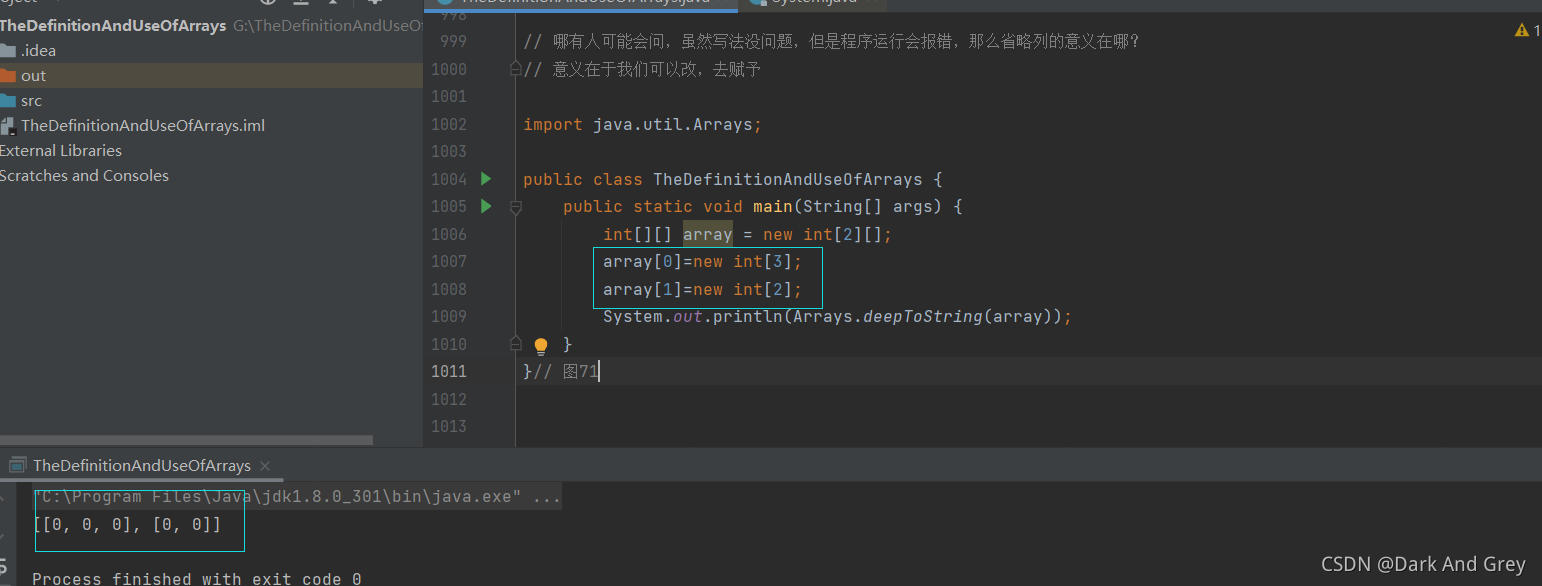Click the array[0]=new int[3] statement
This screenshot has width=1542, height=586.
[x=702, y=262]
